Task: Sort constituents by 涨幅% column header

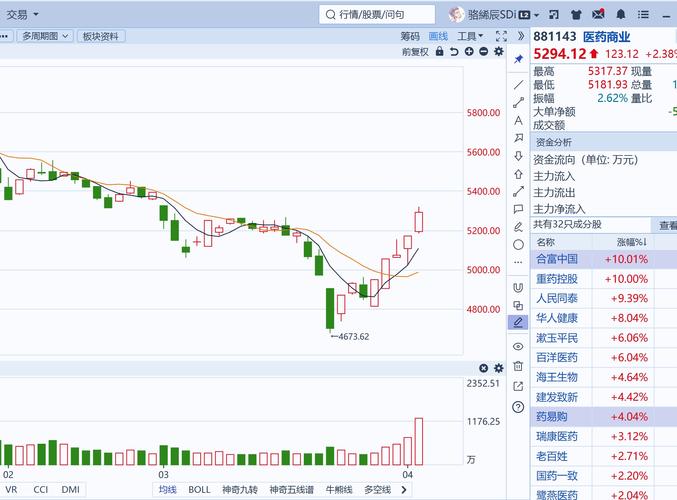Action: (632, 242)
